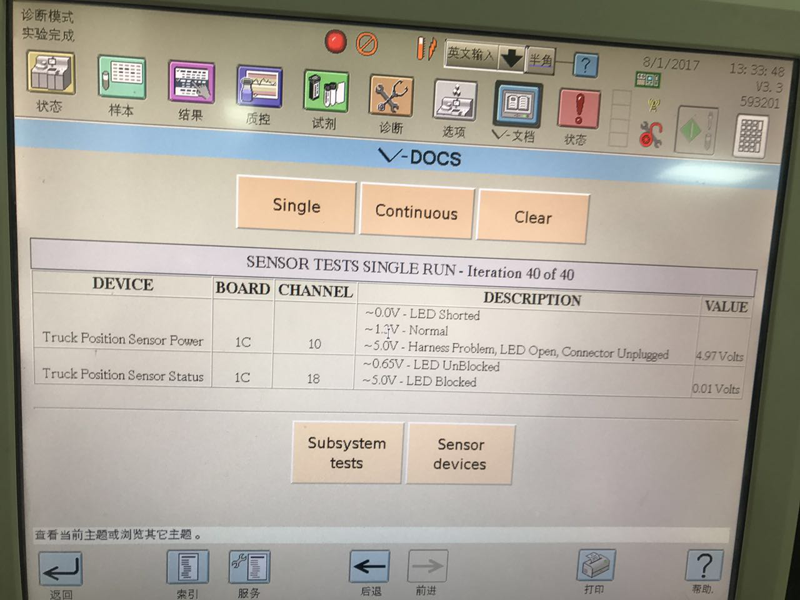This screenshot has width=800, height=600.
Task: Click the red exclamation alert status icon
Action: pos(578,109)
